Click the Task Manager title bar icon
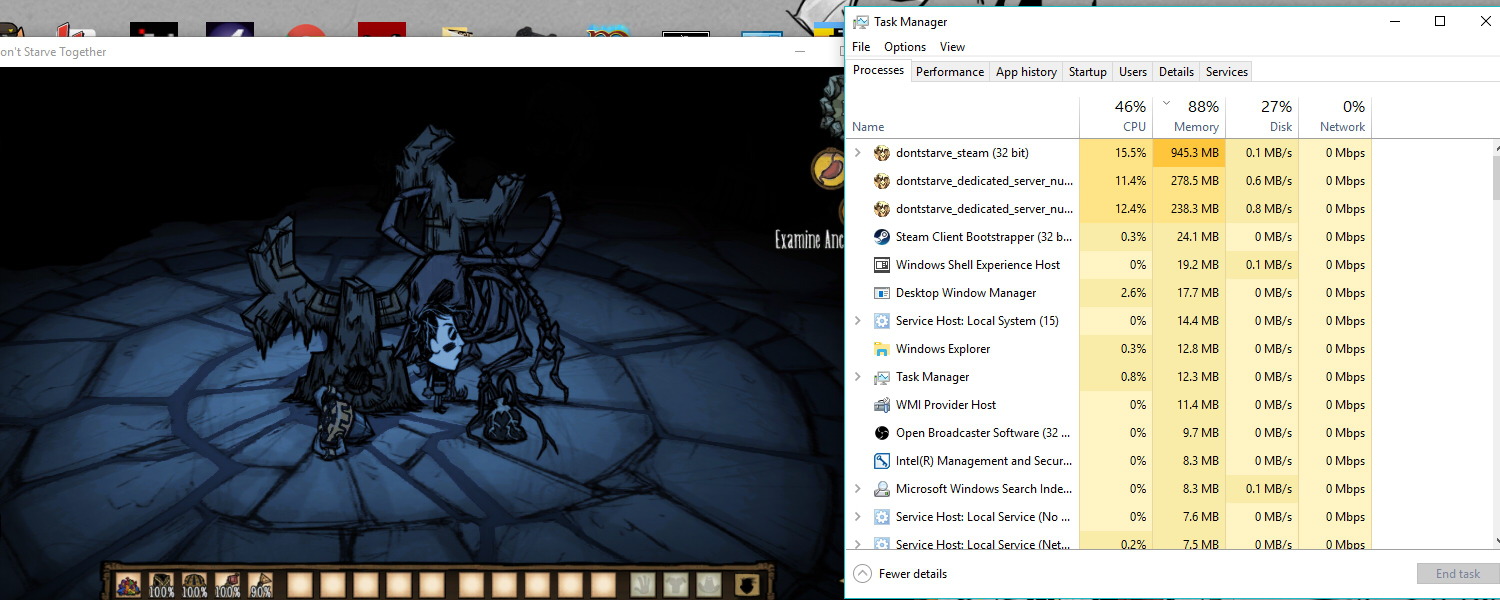 tap(860, 22)
